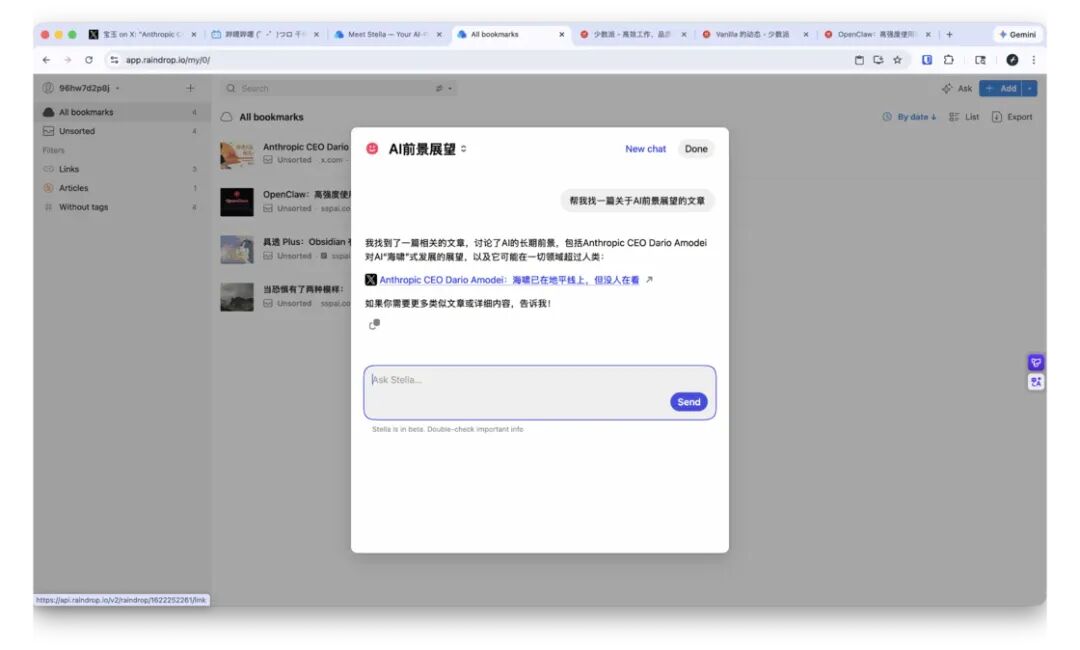Select Unsorted in the sidebar

[x=121, y=131]
